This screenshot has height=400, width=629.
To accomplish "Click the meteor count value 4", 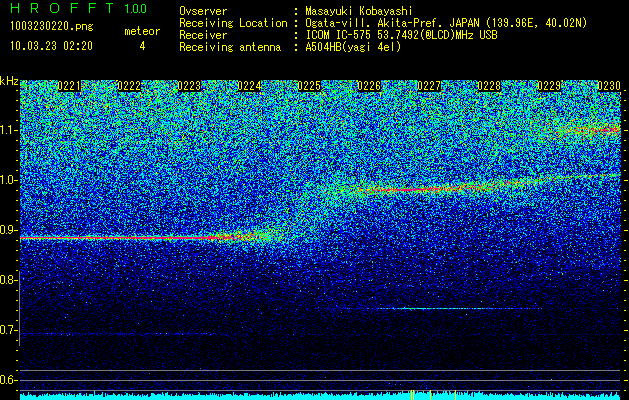I will (142, 46).
